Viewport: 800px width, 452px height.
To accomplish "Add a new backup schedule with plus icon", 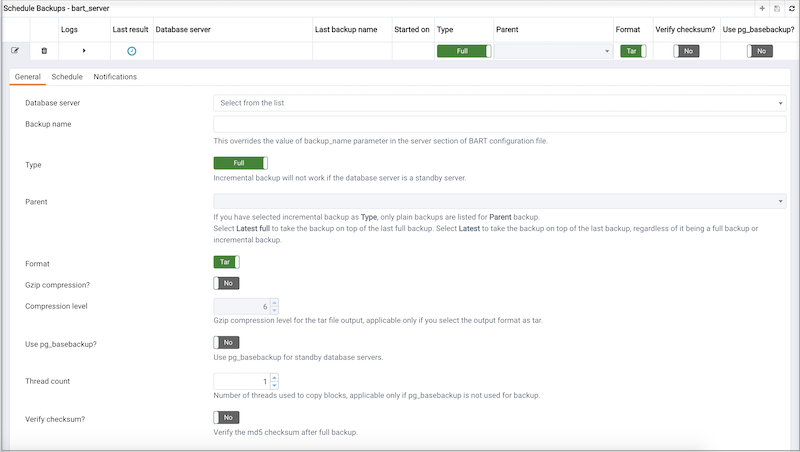I will [x=762, y=8].
